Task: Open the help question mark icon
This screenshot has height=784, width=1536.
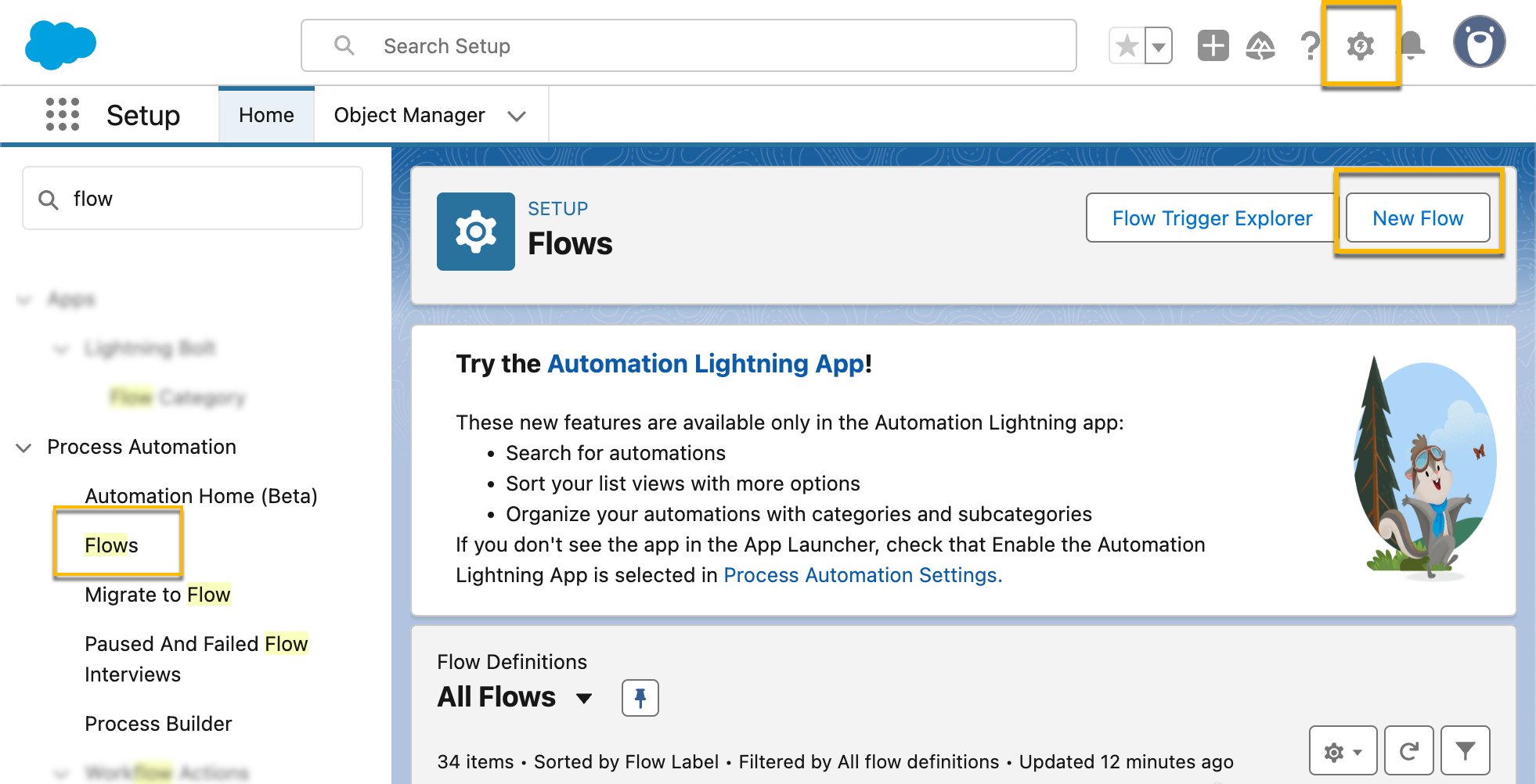Action: point(1309,45)
